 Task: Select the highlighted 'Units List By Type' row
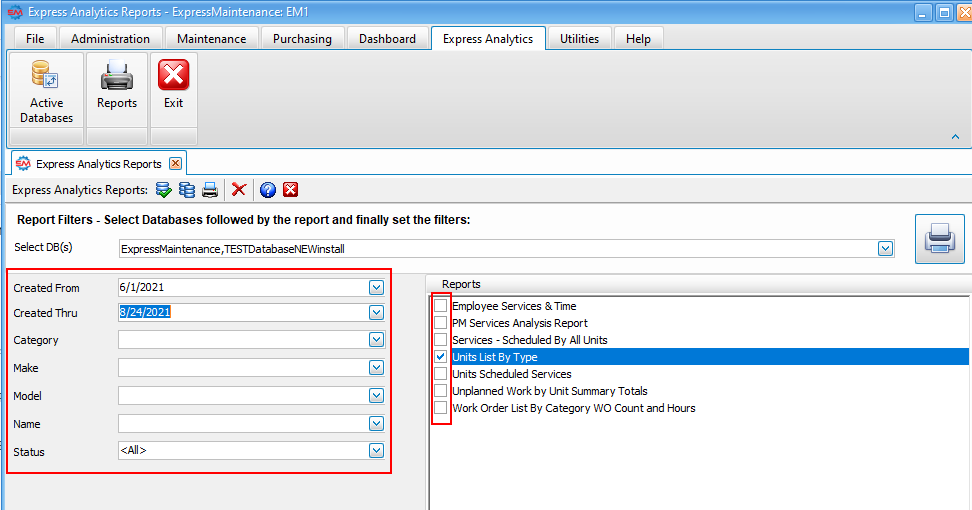point(710,357)
